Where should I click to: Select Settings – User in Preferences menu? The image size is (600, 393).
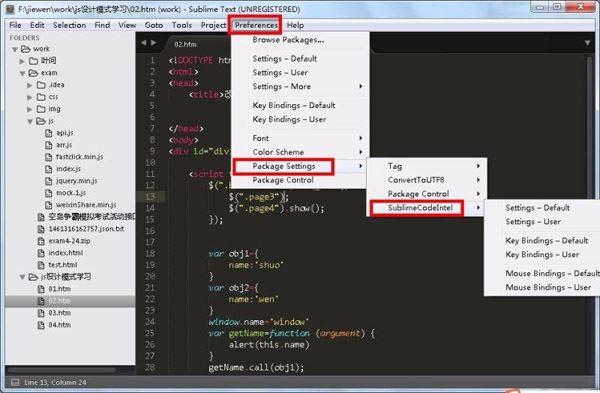point(300,73)
